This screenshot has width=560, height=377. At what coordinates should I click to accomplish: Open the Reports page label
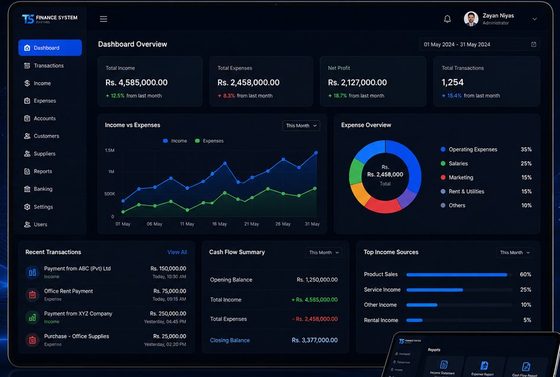pyautogui.click(x=43, y=171)
